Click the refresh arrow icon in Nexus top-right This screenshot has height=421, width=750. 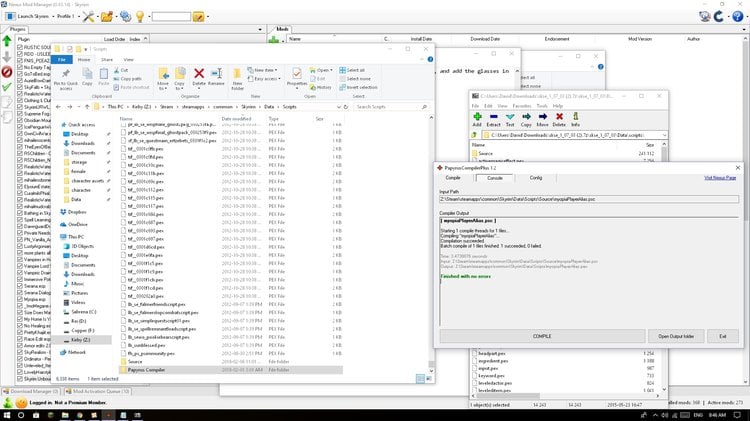pyautogui.click(x=719, y=16)
